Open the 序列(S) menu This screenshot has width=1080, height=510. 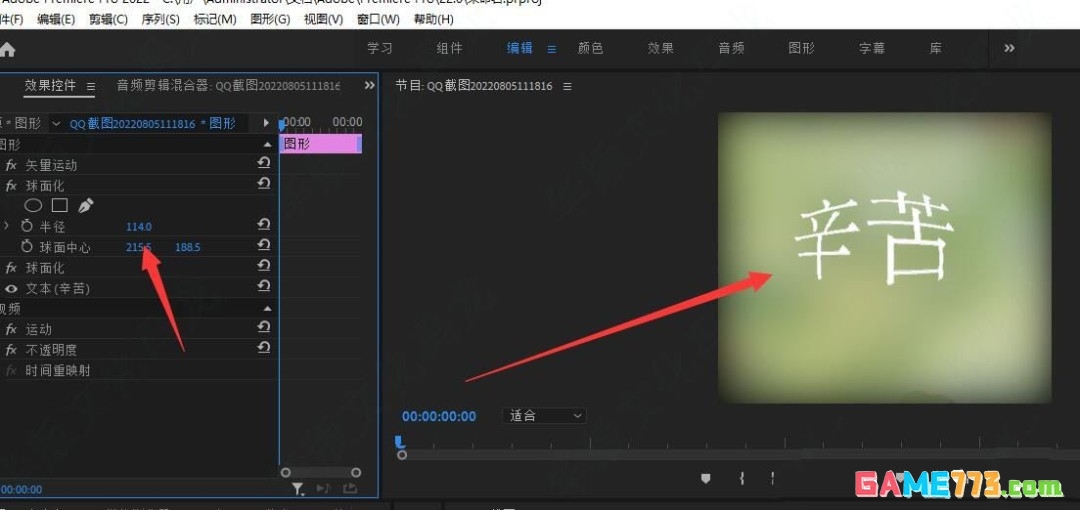tap(160, 19)
